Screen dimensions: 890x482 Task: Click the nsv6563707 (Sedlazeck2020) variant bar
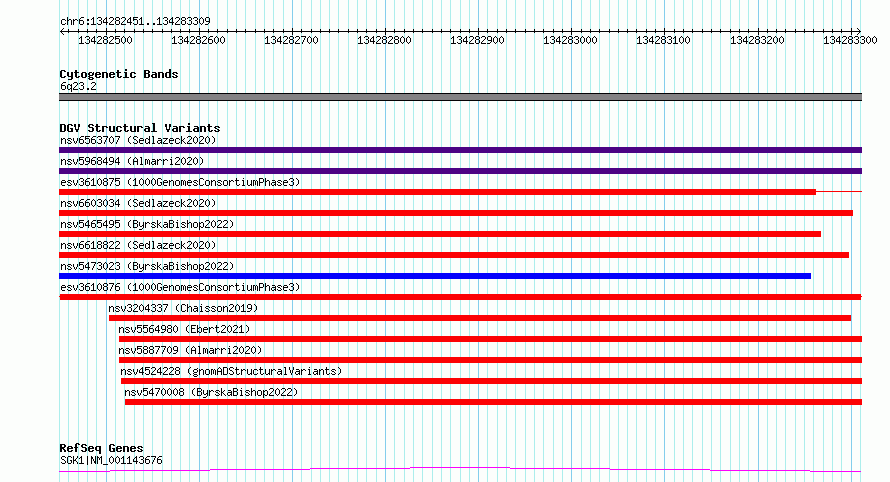[x=460, y=150]
